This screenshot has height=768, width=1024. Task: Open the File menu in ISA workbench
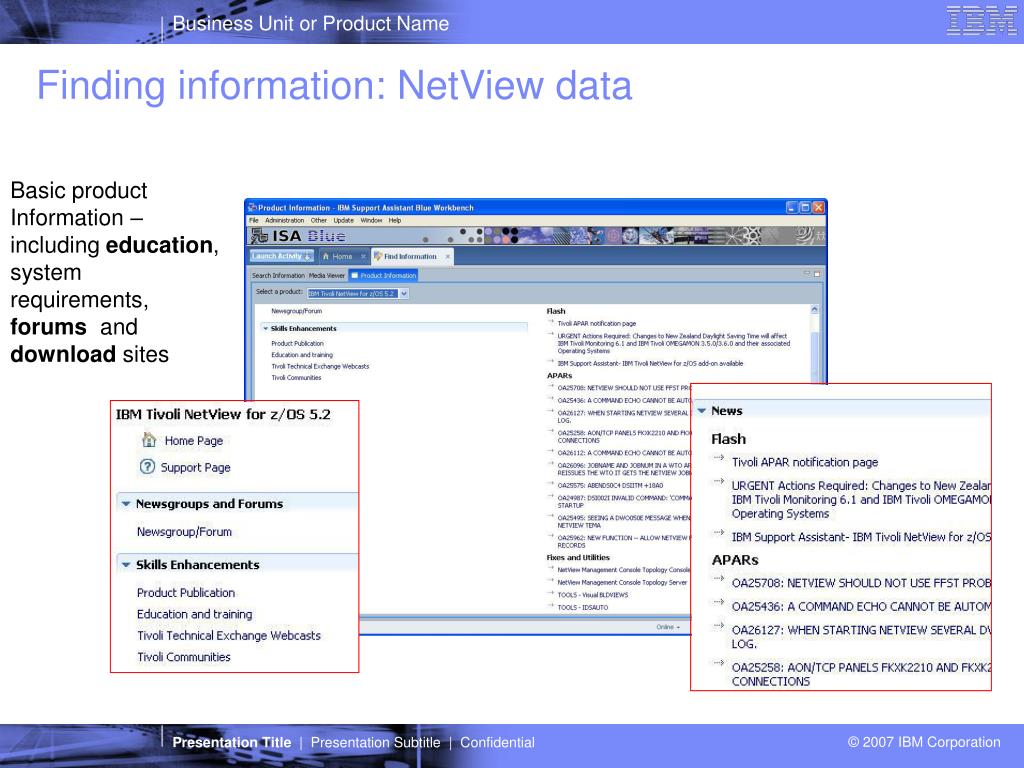(x=253, y=221)
